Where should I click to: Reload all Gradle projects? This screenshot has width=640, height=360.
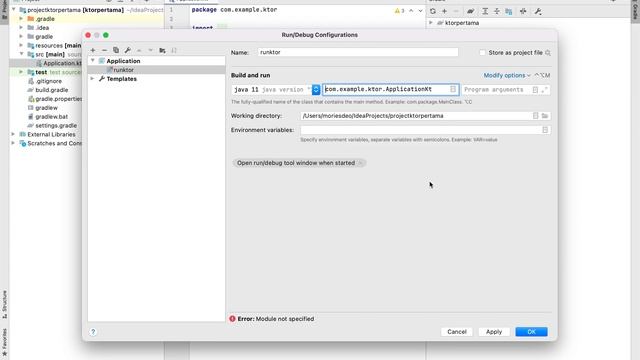pyautogui.click(x=433, y=11)
